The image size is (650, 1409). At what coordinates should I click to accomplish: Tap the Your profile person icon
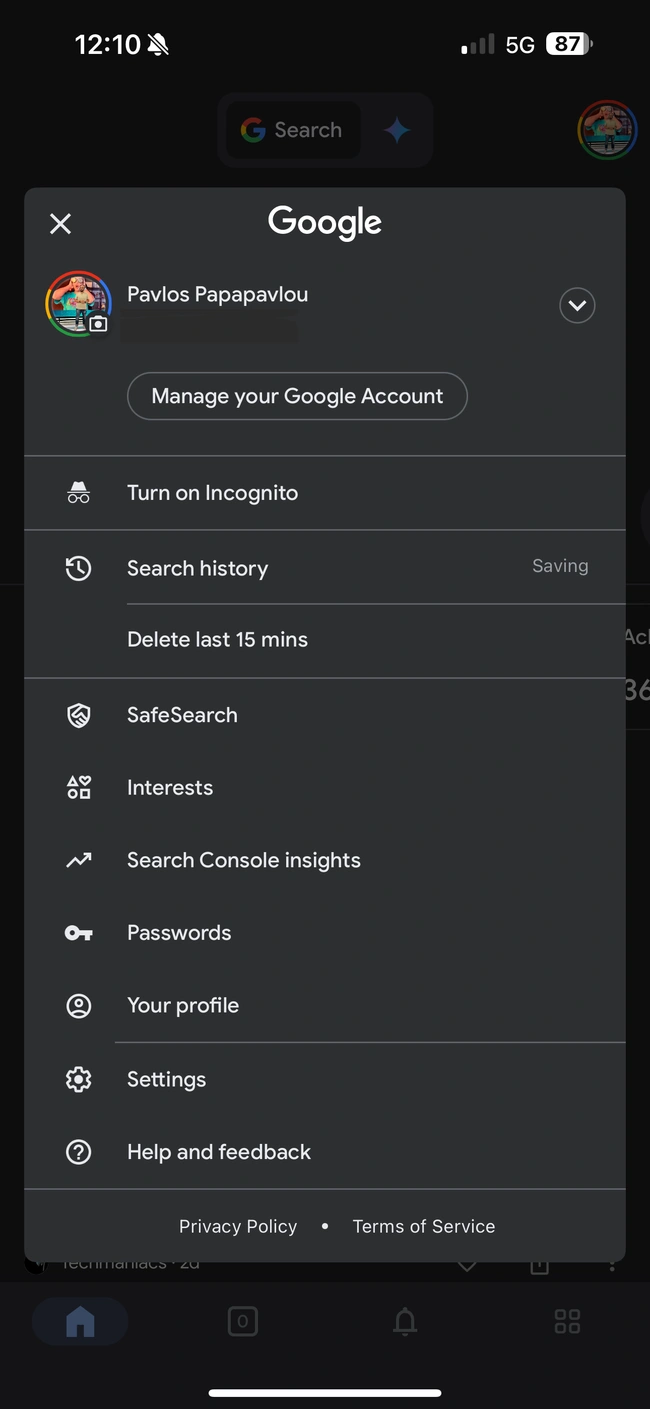78,1006
